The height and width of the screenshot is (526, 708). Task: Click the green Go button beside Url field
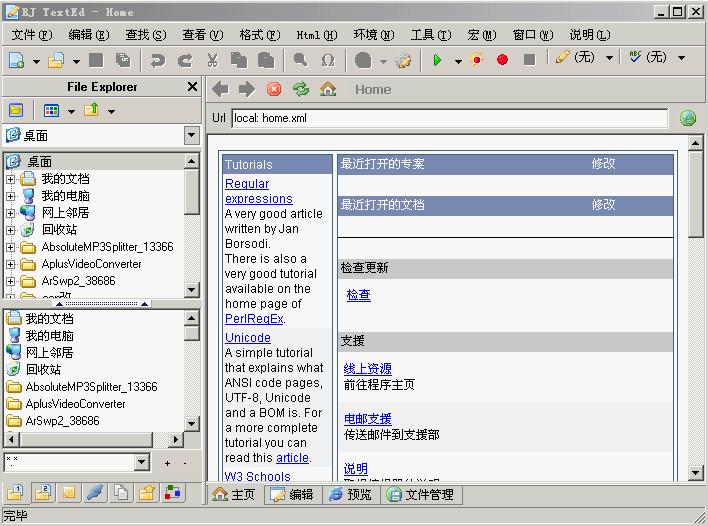click(688, 118)
